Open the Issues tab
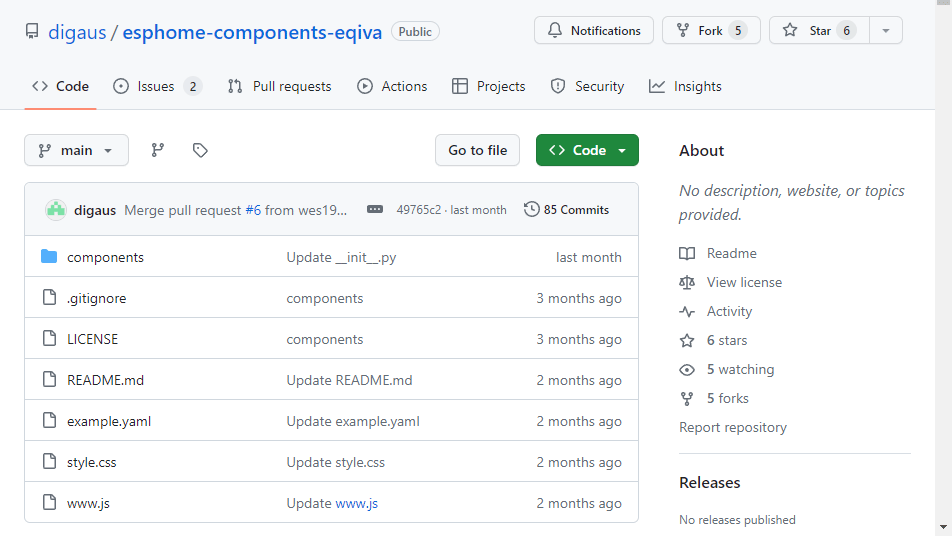The width and height of the screenshot is (952, 536). pyautogui.click(x=157, y=86)
